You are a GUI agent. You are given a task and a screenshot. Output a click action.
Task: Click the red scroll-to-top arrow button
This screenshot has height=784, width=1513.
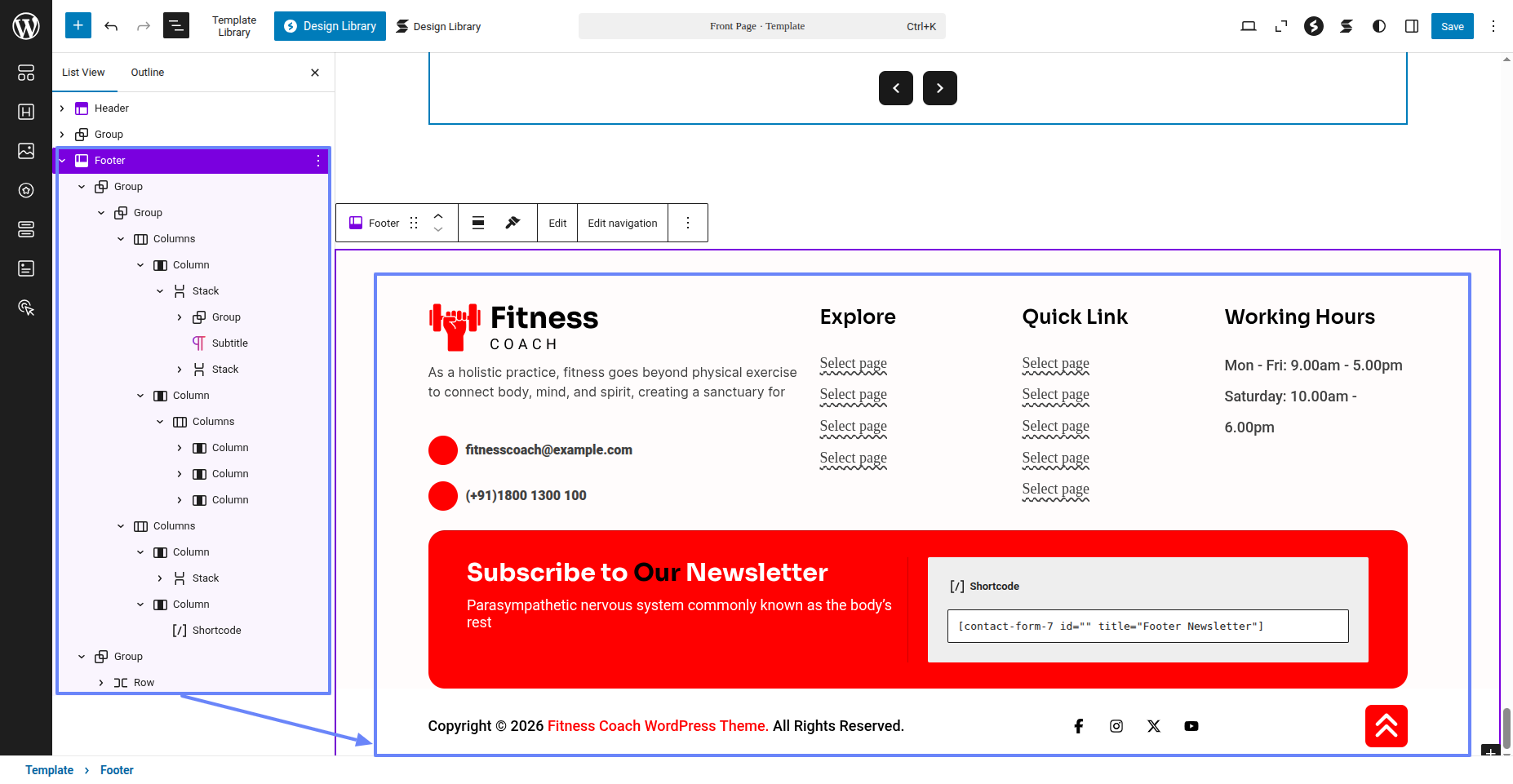tap(1386, 726)
